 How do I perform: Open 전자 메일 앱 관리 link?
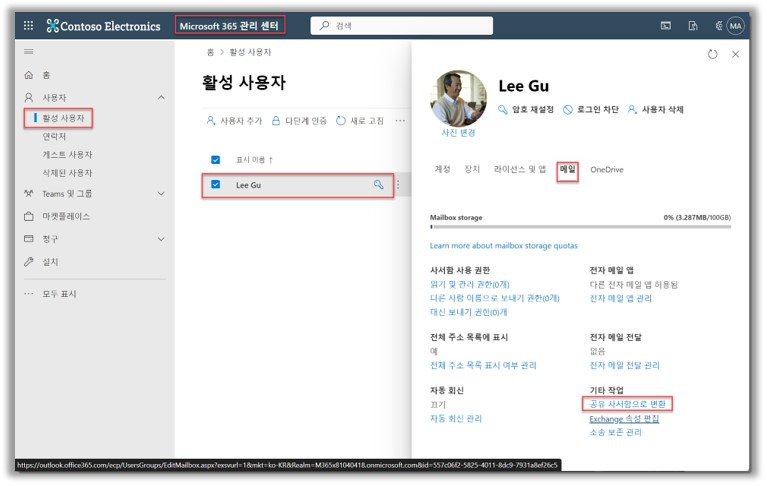point(620,298)
